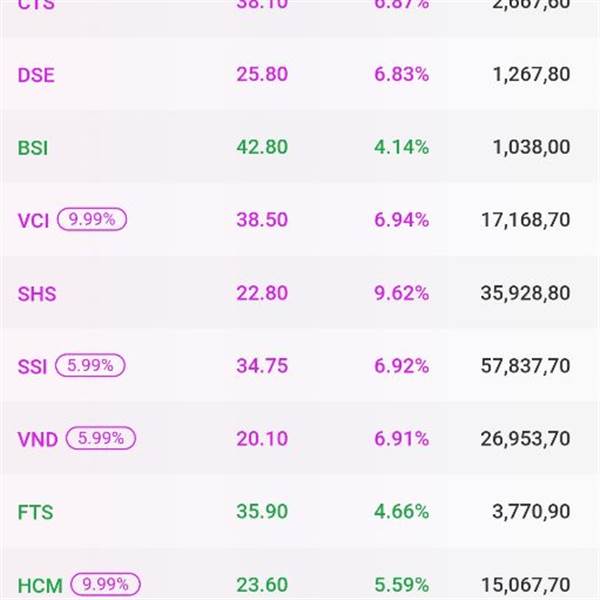
Task: Open the VCI stock ticker
Action: coord(33,220)
